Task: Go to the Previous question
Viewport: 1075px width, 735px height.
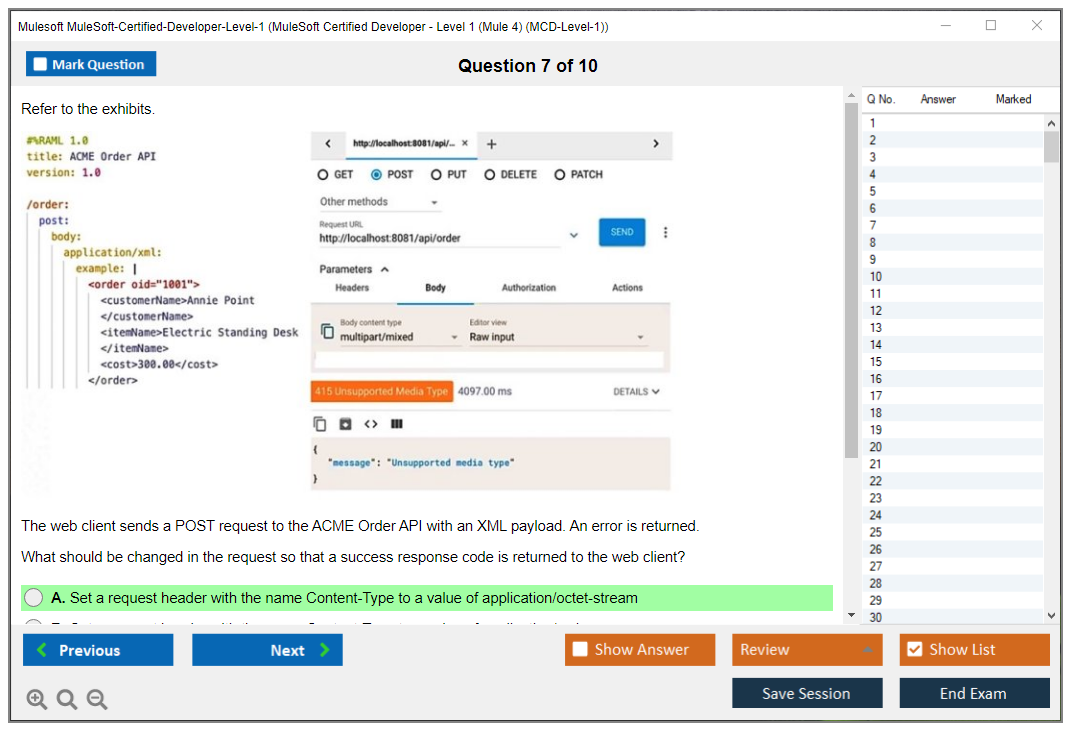Action: tap(98, 650)
